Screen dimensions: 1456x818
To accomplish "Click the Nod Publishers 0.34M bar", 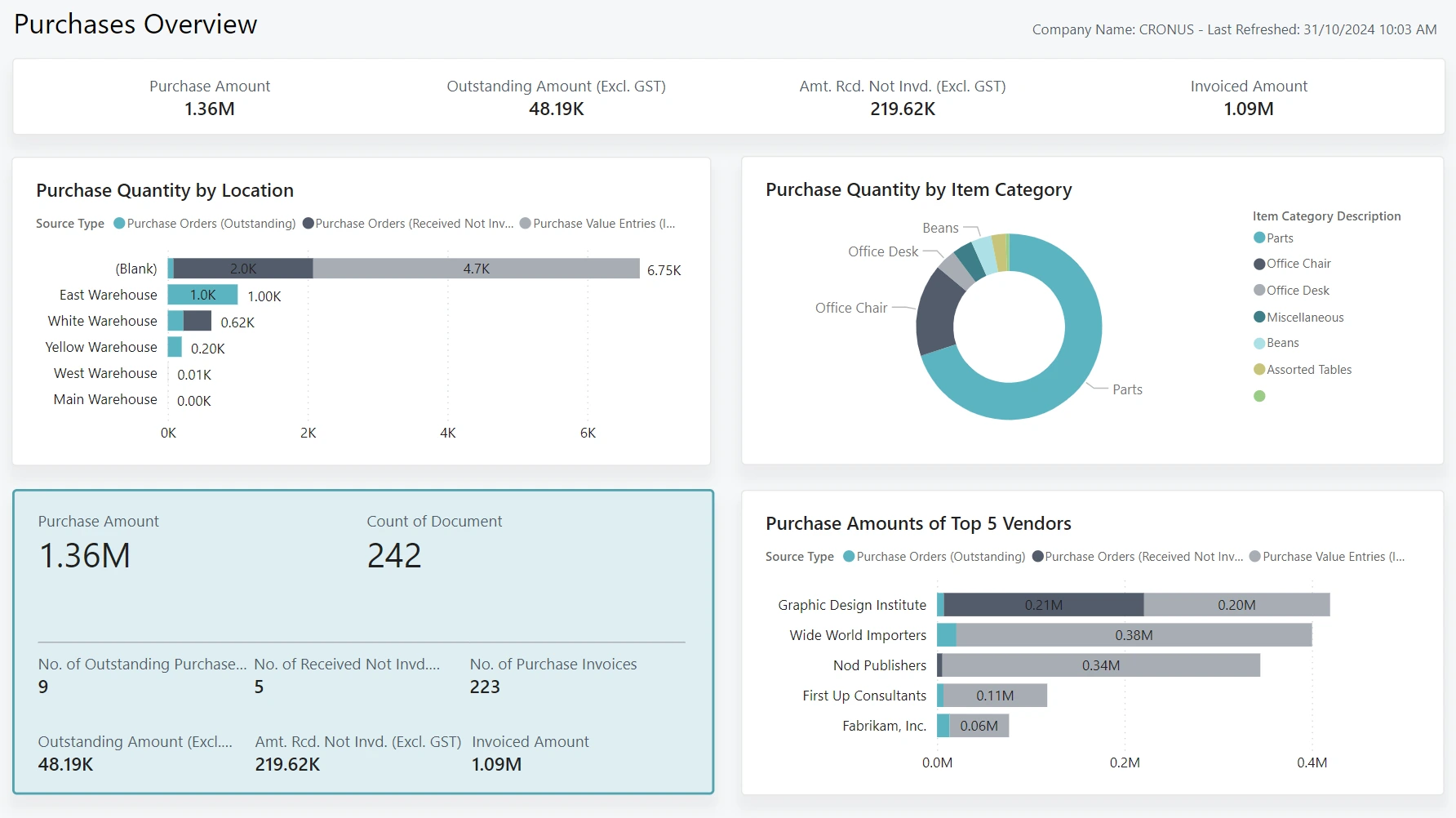I will (1100, 665).
